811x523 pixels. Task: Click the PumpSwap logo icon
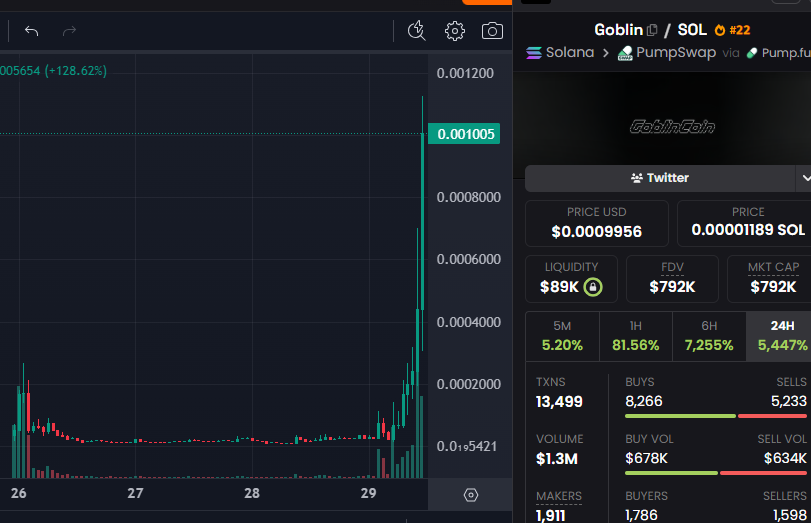625,53
